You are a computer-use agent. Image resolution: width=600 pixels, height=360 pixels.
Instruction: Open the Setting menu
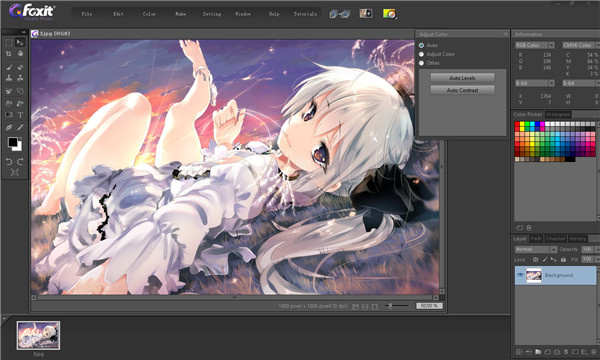[212, 14]
